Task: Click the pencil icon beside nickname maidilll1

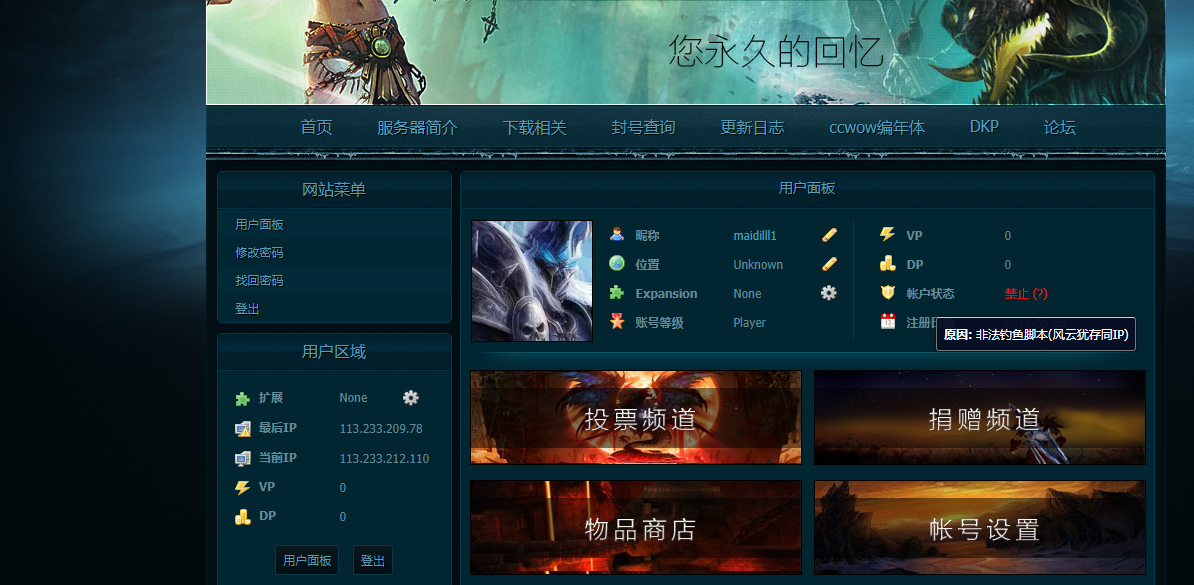Action: pos(829,235)
